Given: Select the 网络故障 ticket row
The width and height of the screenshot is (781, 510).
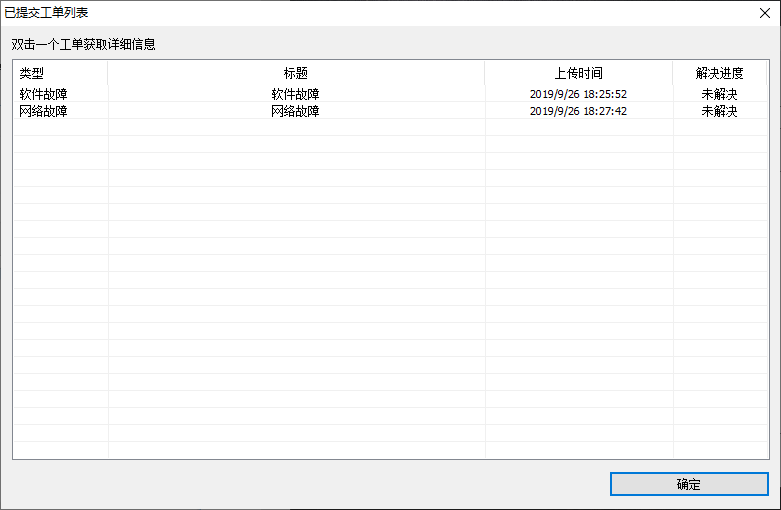Looking at the screenshot, I should click(390, 111).
